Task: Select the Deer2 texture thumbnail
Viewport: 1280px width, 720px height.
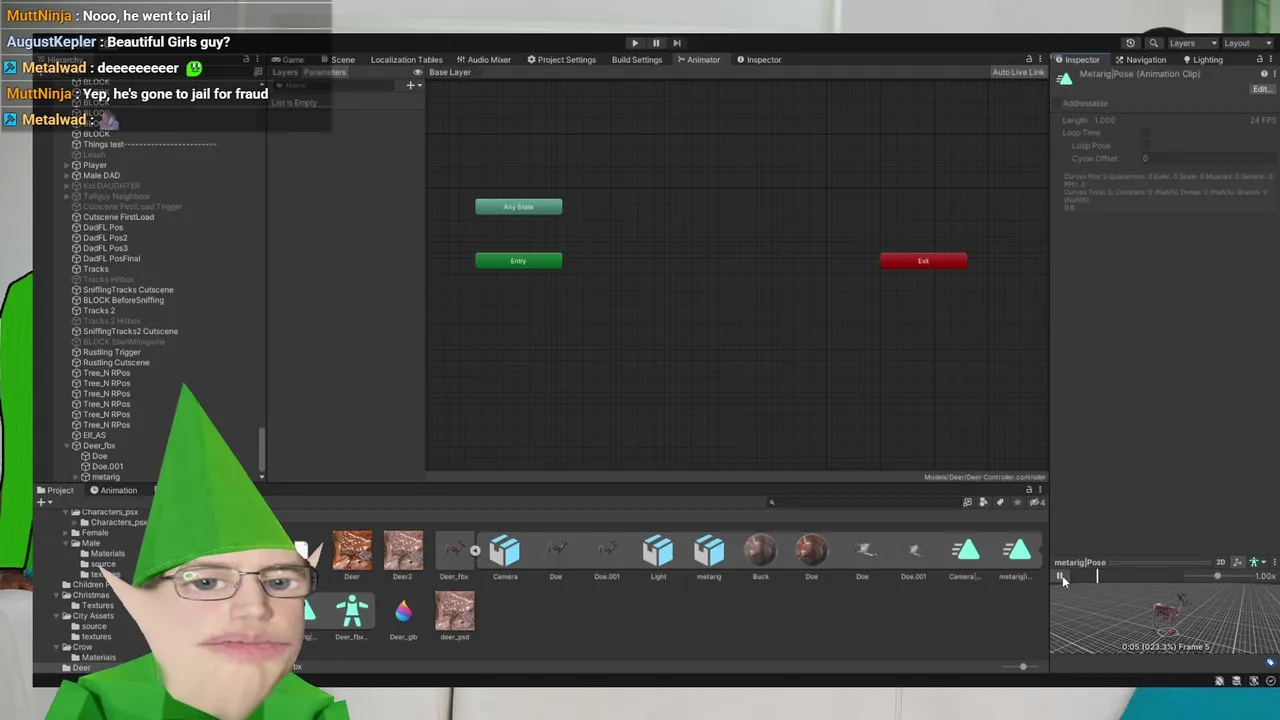Action: tap(403, 550)
